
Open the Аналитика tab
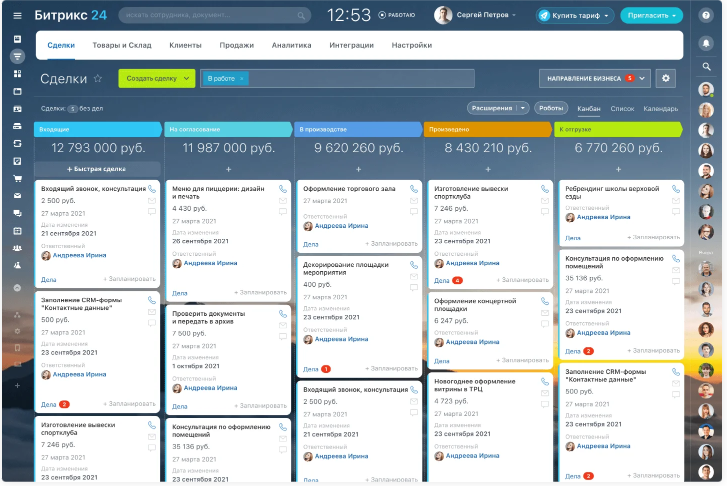[x=292, y=45]
